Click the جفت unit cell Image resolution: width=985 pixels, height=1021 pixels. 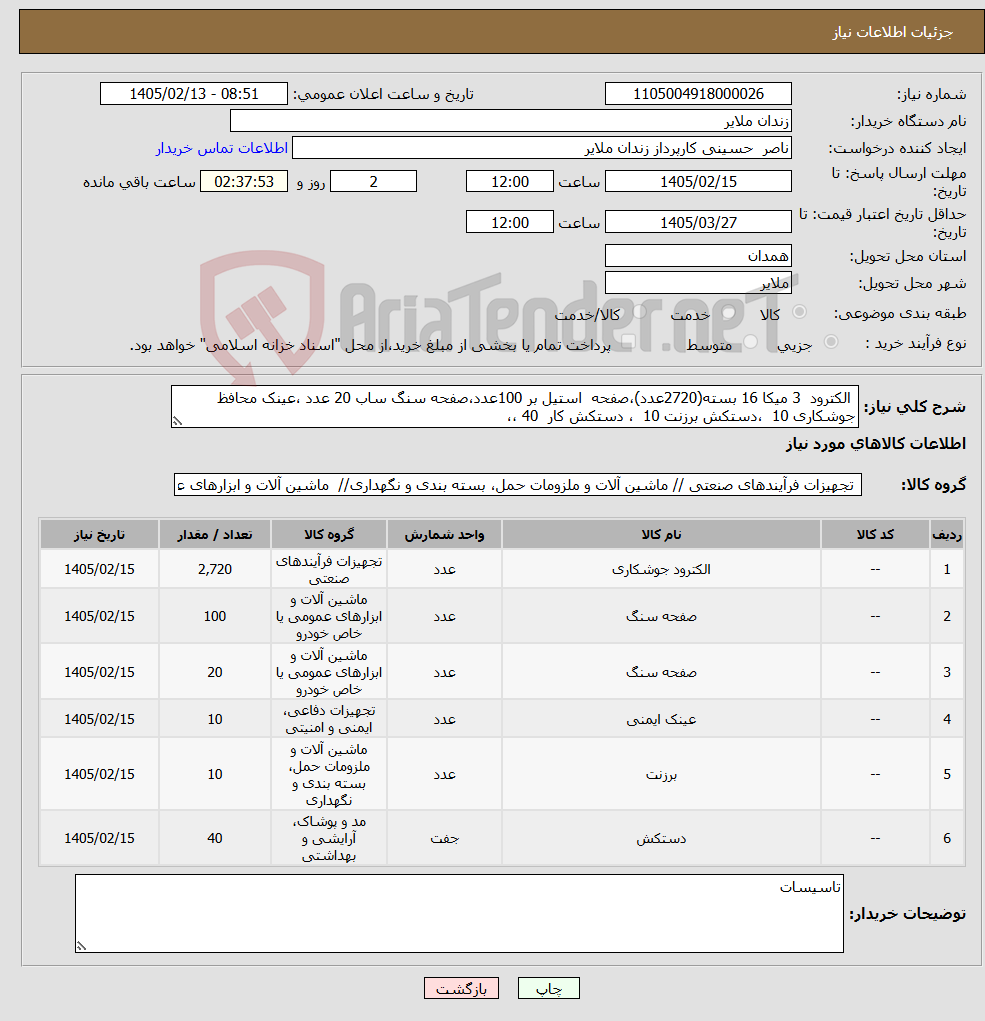point(444,838)
